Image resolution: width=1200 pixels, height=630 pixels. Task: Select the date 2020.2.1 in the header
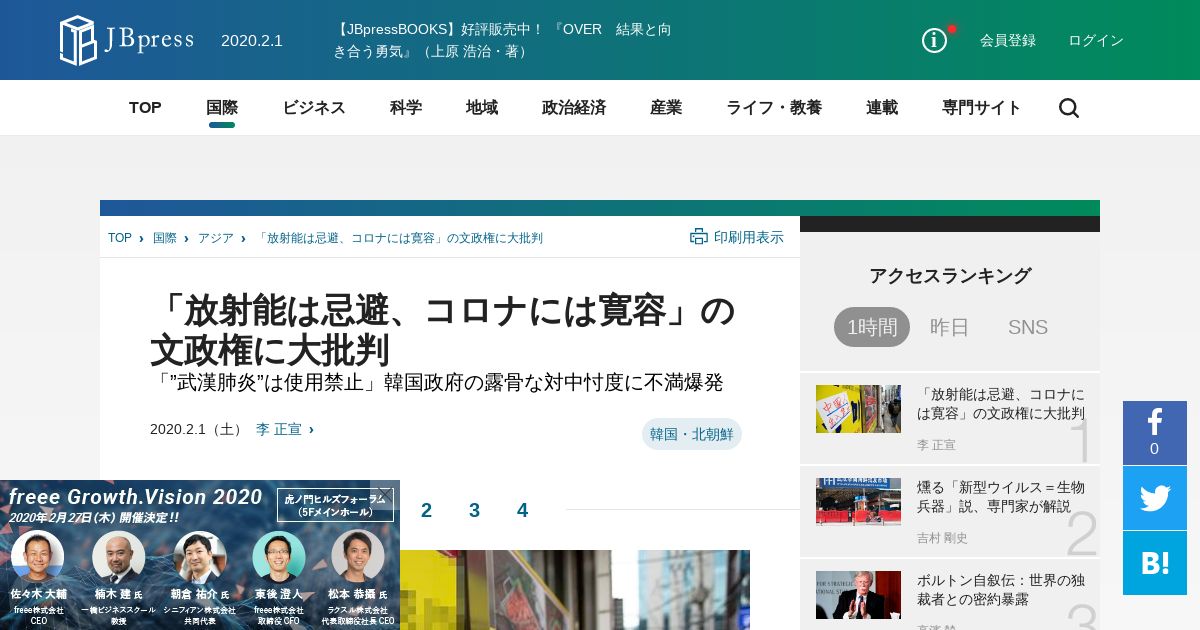click(x=252, y=40)
